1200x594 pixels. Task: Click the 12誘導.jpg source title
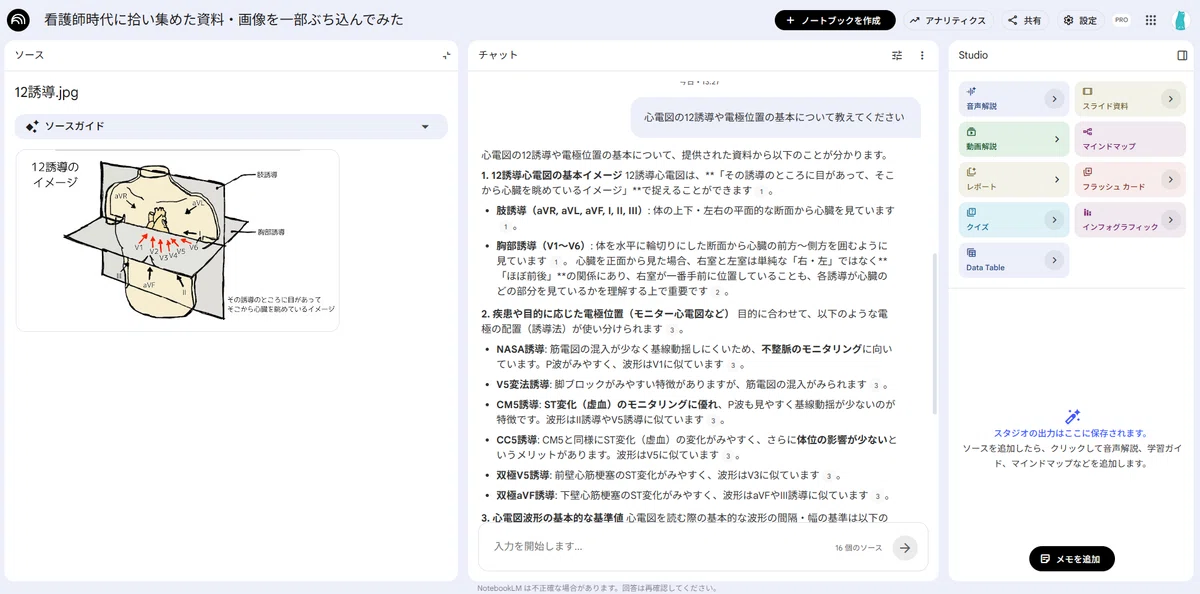coord(47,92)
